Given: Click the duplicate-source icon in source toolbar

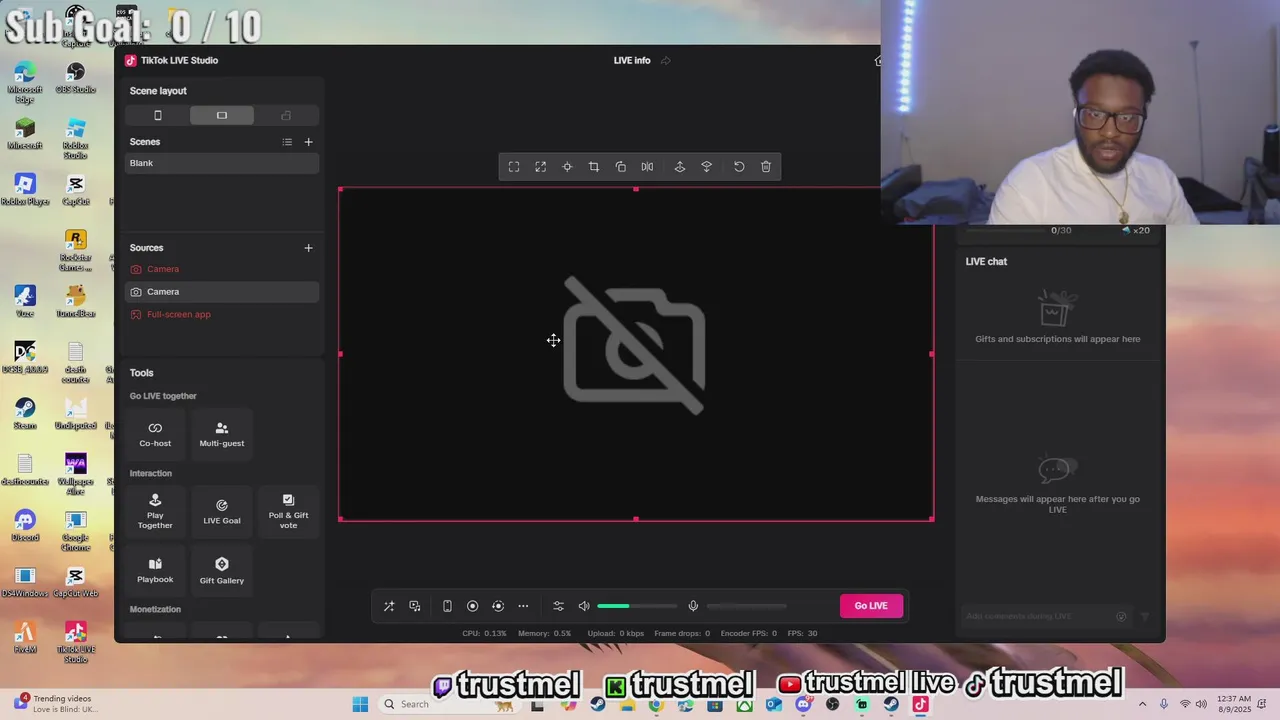Looking at the screenshot, I should [621, 167].
